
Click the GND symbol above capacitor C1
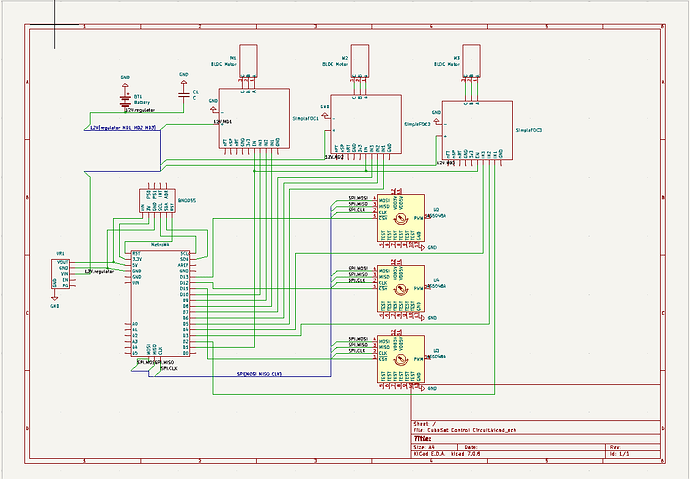tap(184, 79)
